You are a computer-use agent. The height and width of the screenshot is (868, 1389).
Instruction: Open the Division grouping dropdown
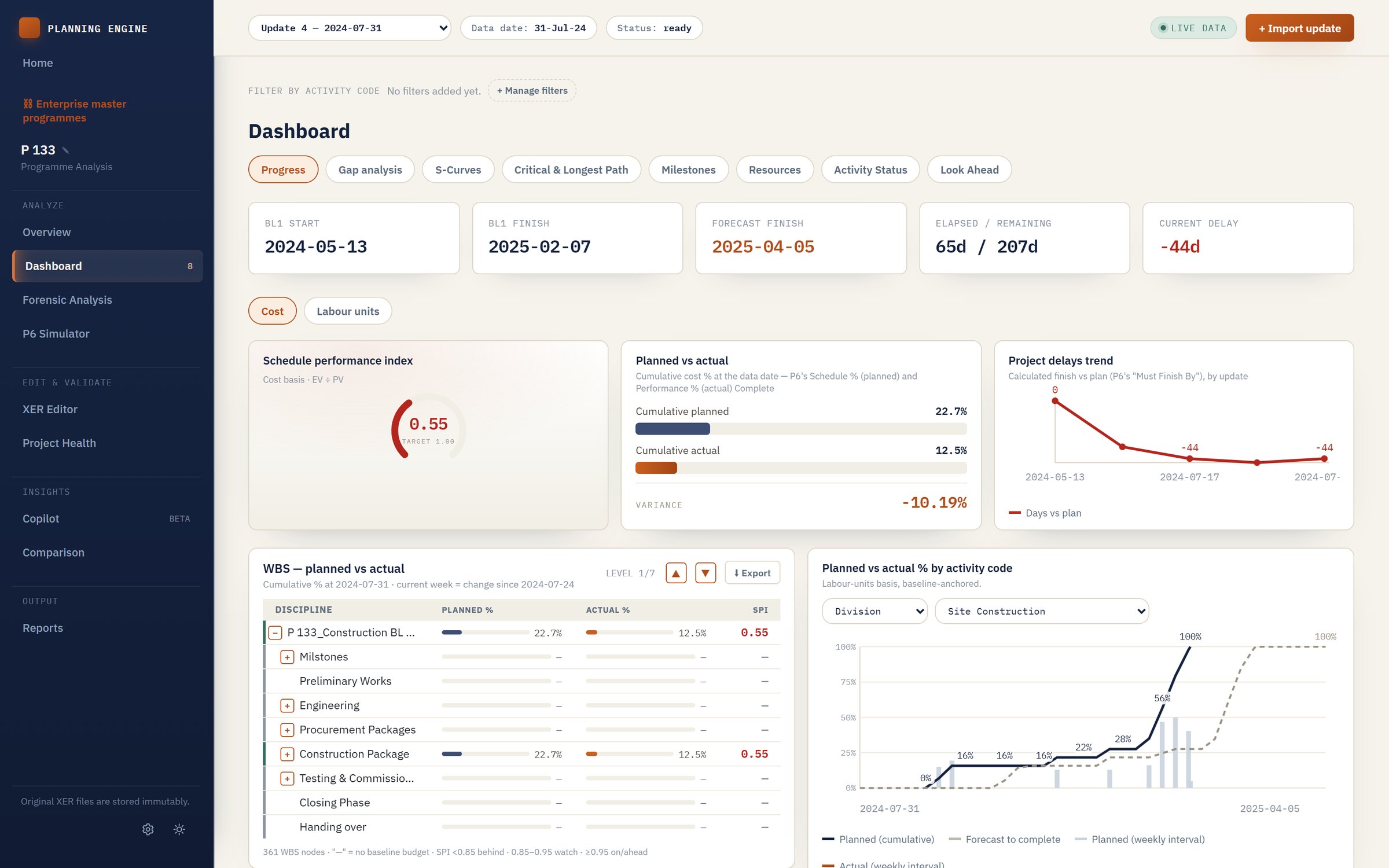(x=874, y=611)
